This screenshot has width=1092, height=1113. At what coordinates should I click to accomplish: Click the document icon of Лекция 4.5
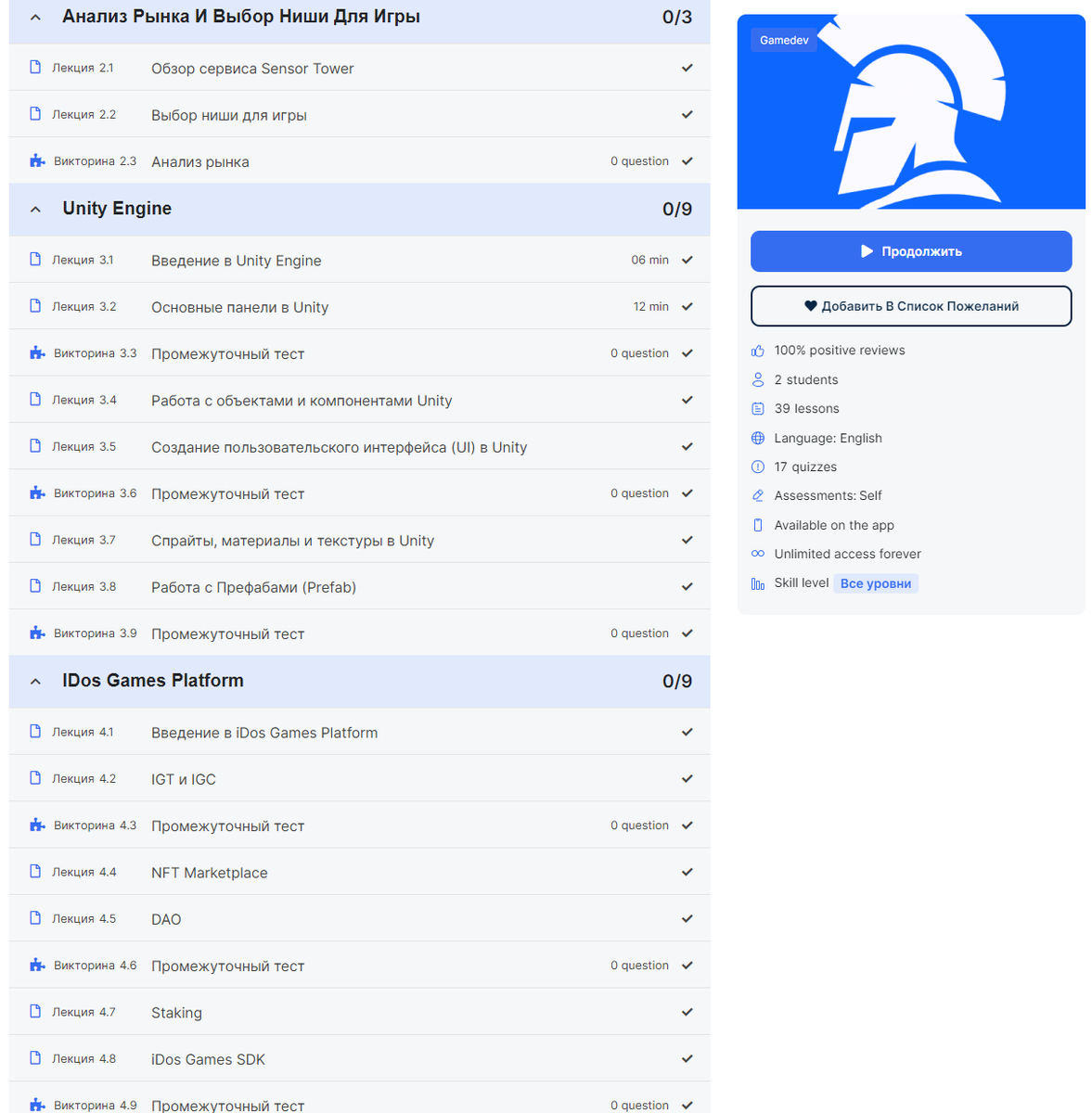point(35,918)
